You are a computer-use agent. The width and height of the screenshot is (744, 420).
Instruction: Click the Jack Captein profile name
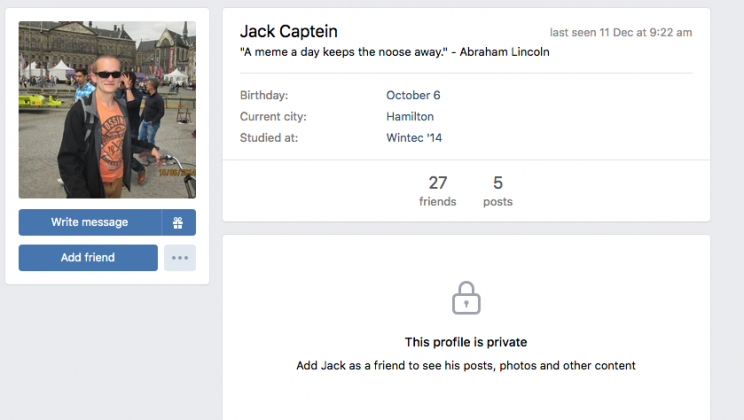point(289,32)
